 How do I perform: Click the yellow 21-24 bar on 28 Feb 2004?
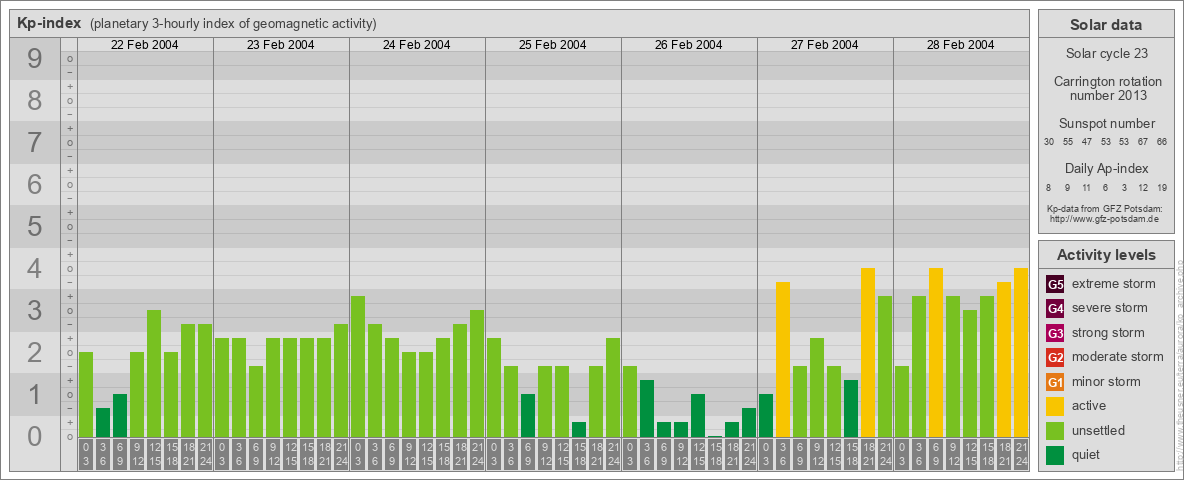[1021, 352]
